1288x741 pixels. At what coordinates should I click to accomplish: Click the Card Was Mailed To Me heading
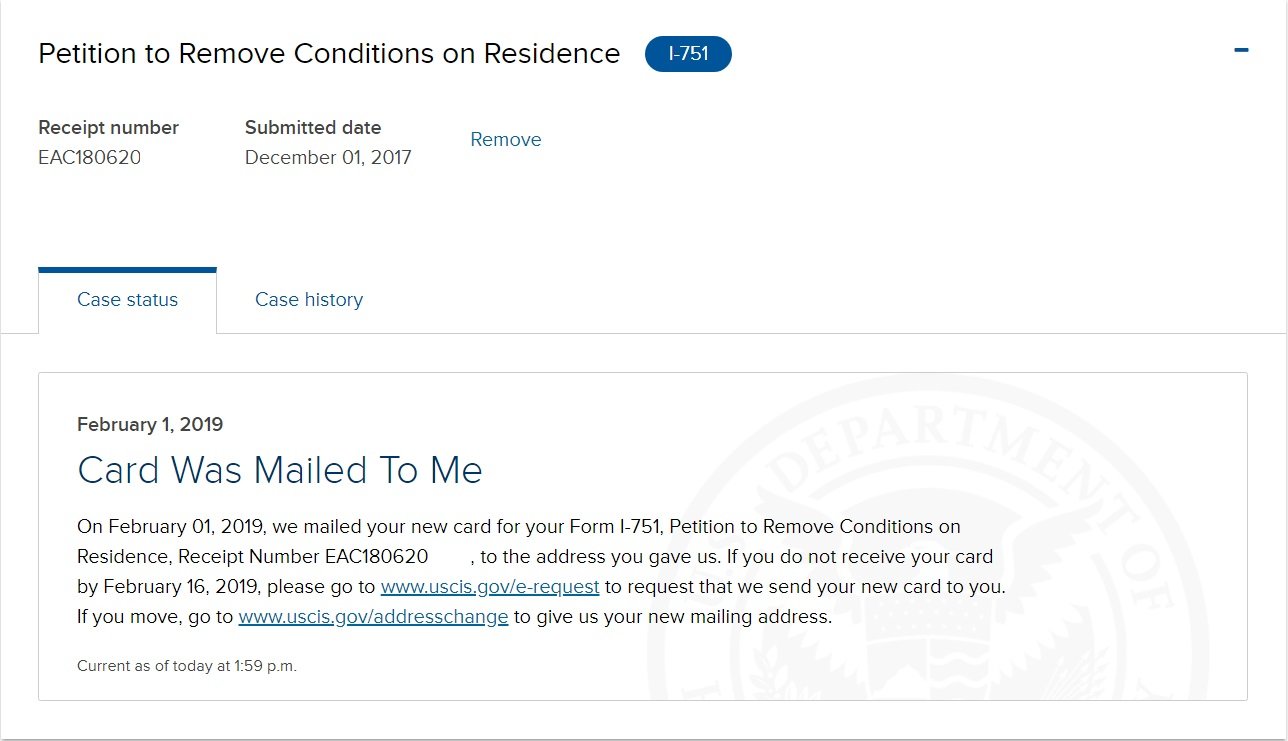(280, 470)
